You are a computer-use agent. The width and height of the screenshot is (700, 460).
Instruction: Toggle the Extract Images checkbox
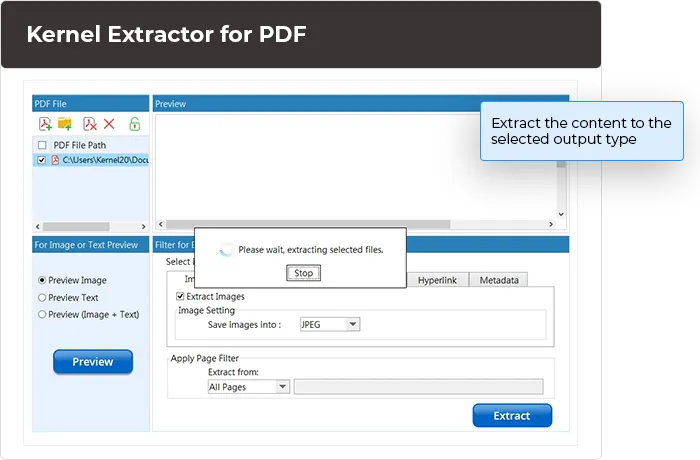click(x=180, y=296)
